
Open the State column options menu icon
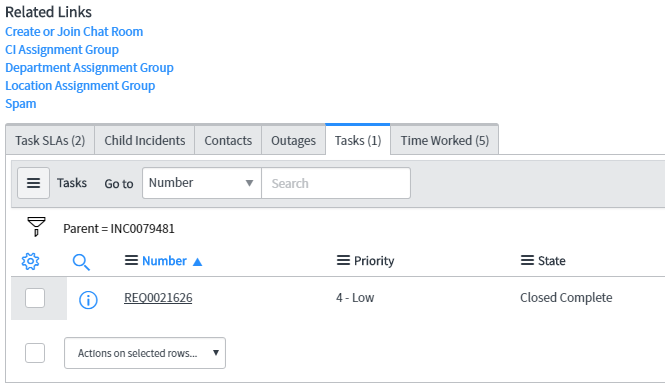[x=528, y=260]
